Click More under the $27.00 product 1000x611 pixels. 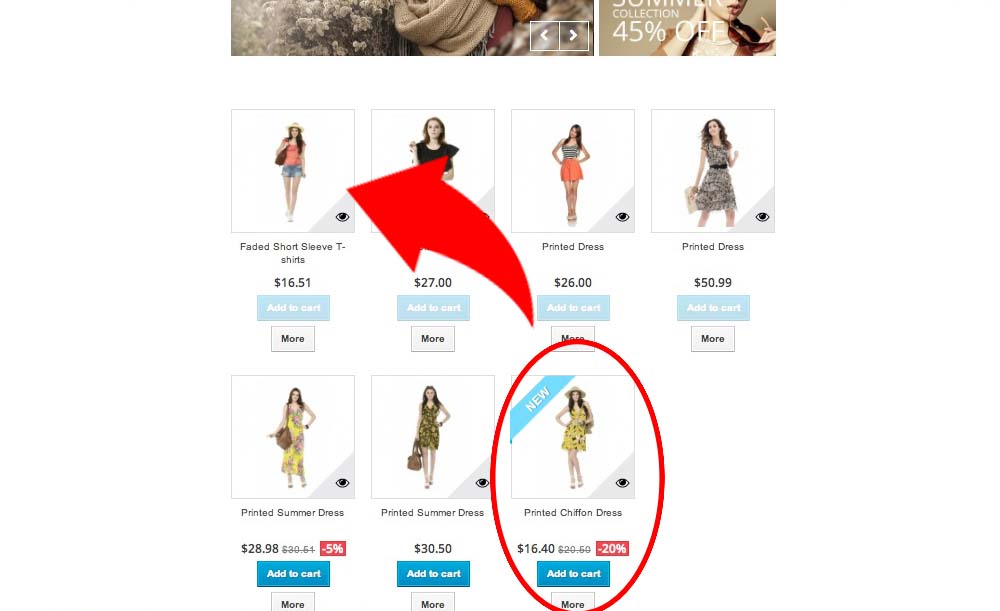pos(432,339)
